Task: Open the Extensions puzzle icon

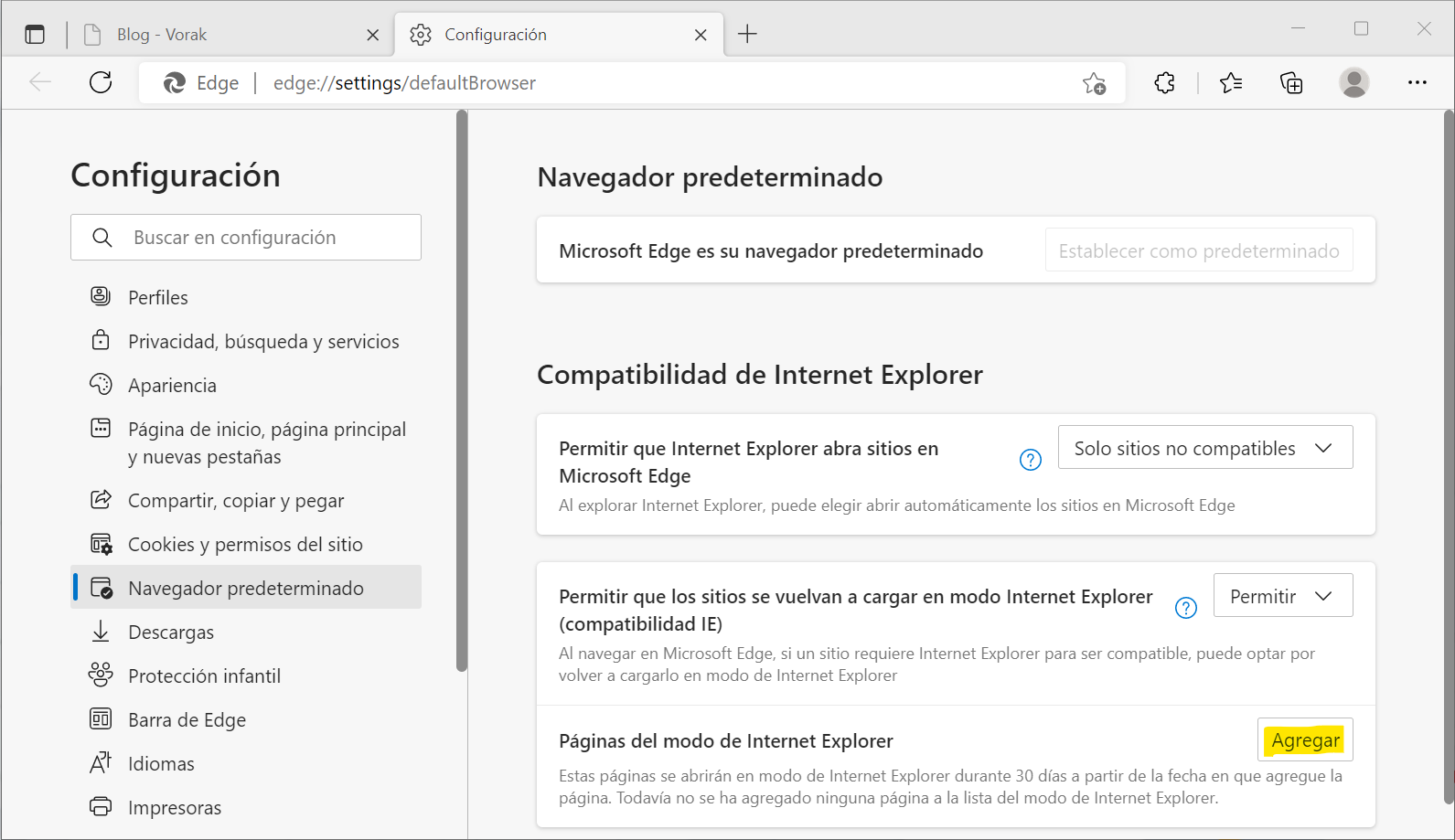Action: pyautogui.click(x=1164, y=83)
